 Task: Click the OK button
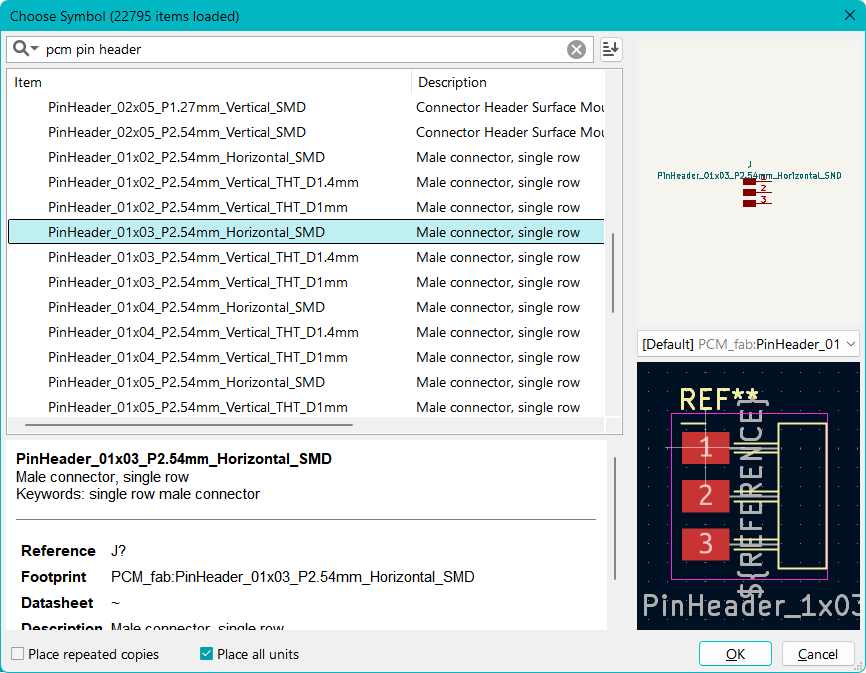735,654
